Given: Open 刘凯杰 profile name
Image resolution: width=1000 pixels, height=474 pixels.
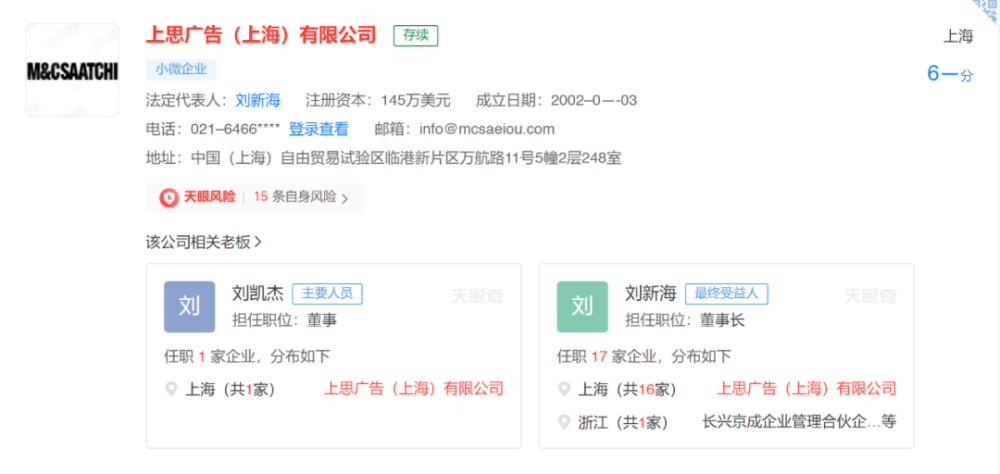Looking at the screenshot, I should (257, 293).
